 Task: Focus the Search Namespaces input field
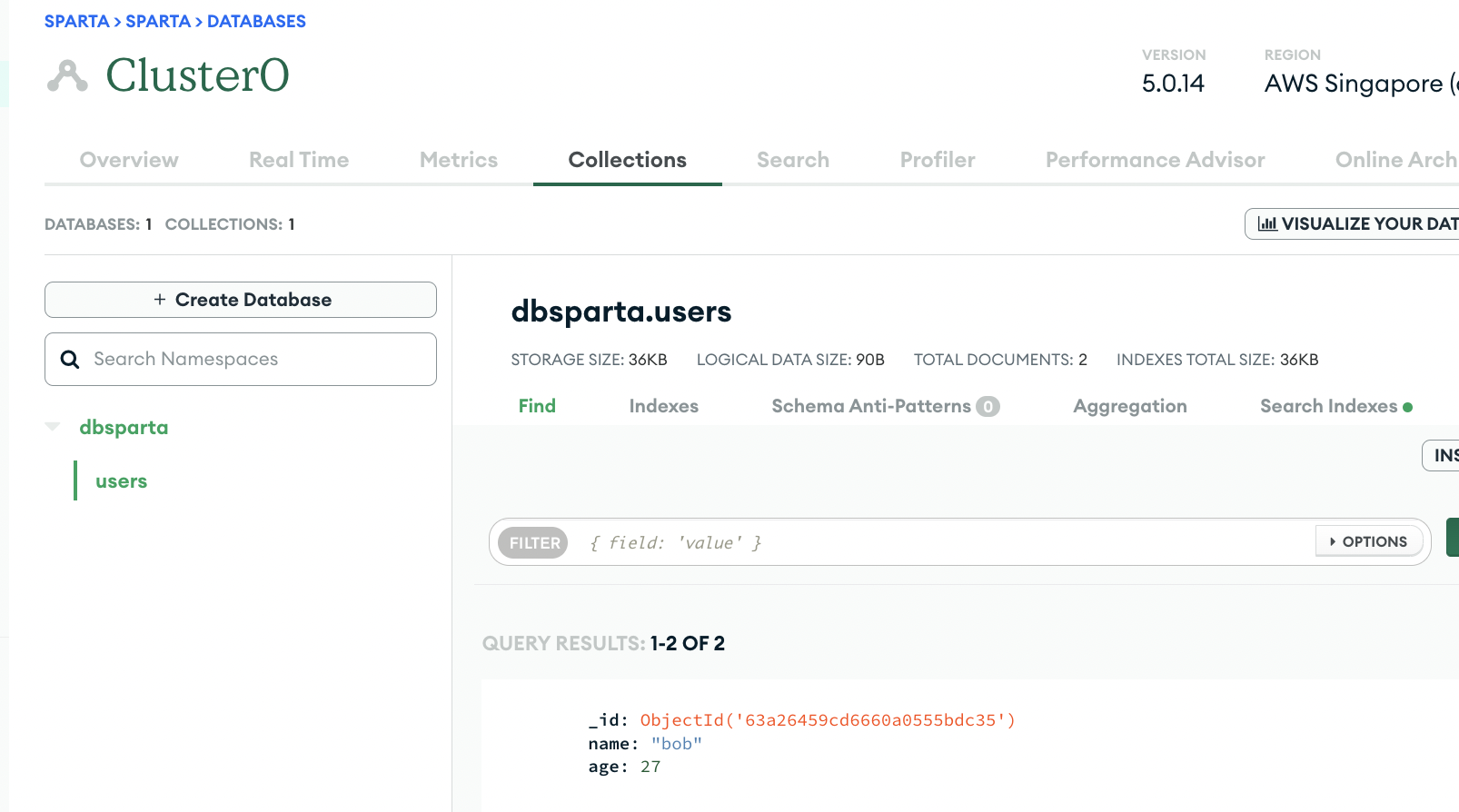click(241, 359)
